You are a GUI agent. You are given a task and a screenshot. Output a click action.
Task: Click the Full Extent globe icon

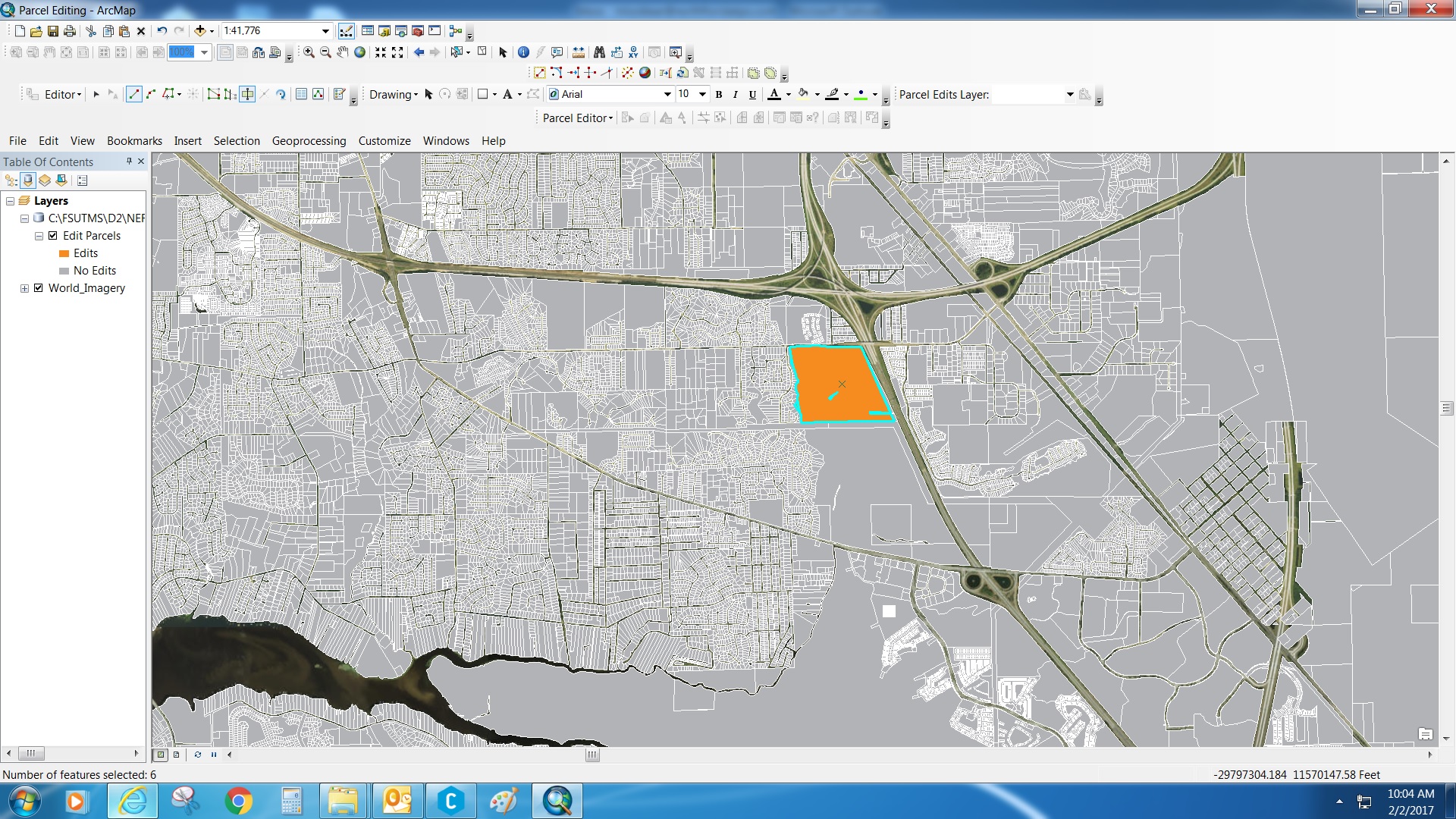[x=360, y=52]
